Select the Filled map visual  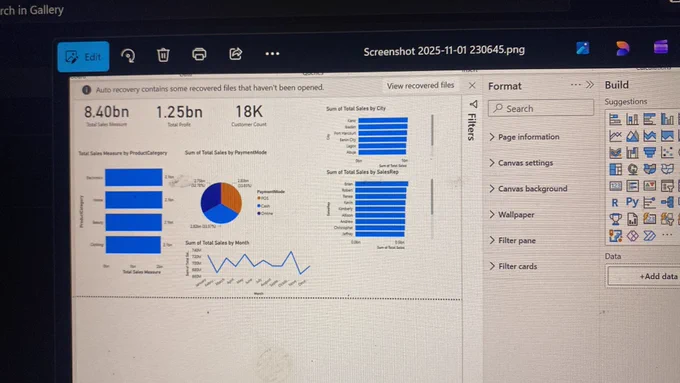[650, 168]
